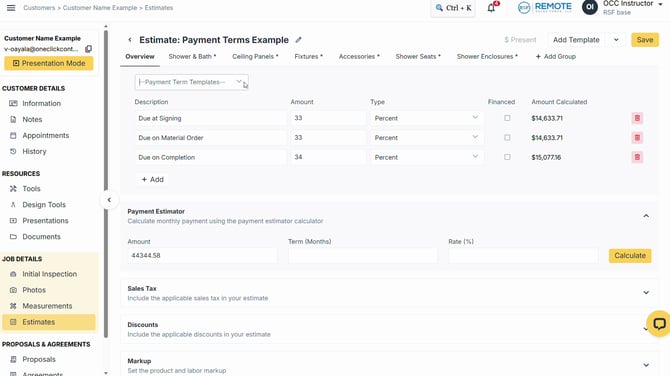Open Type dropdown for Due at Signing

click(426, 118)
